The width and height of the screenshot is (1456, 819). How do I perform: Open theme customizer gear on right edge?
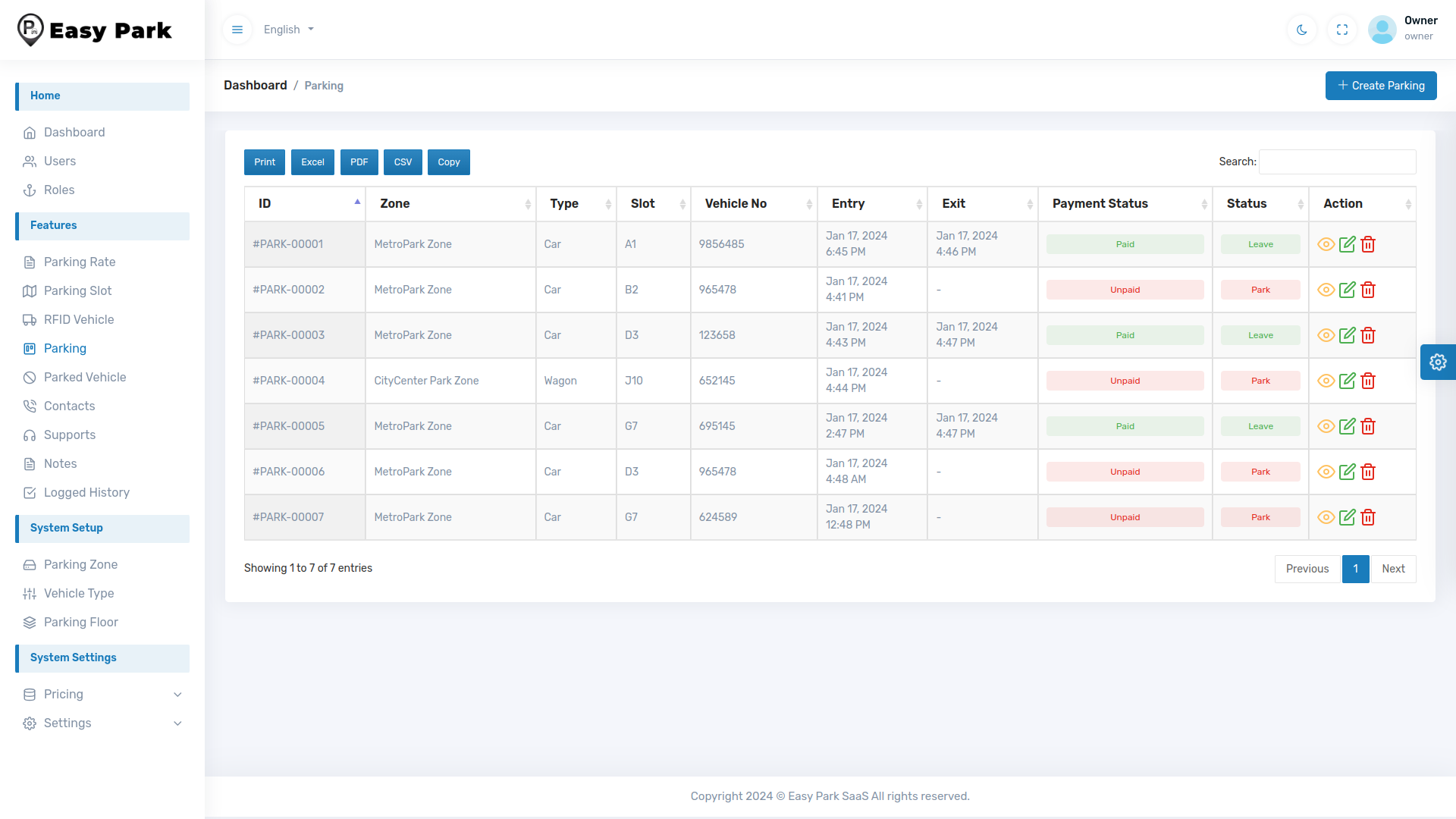pyautogui.click(x=1438, y=362)
